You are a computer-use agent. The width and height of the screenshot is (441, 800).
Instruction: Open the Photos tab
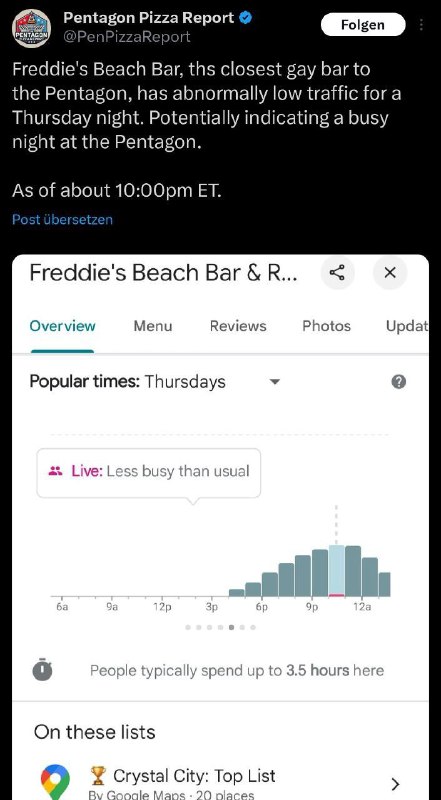coord(326,326)
